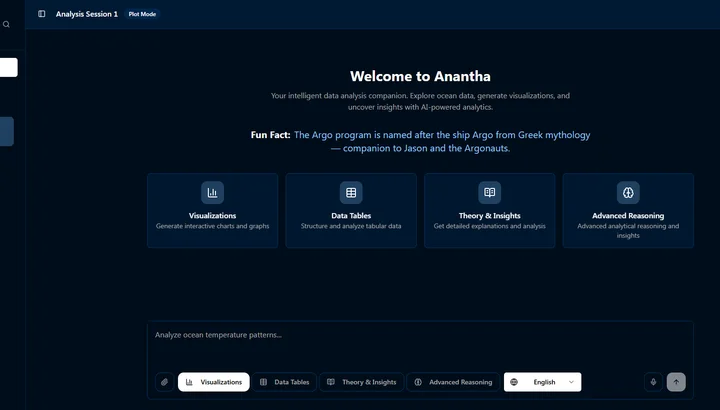
Task: Click the globe icon in the language selector
Action: [x=514, y=382]
